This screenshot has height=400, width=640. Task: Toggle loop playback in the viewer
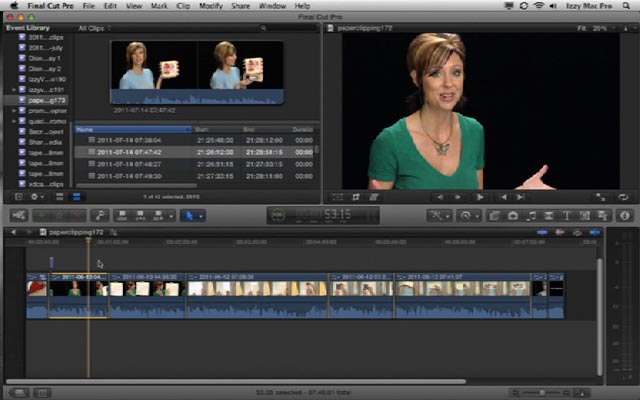(x=623, y=197)
